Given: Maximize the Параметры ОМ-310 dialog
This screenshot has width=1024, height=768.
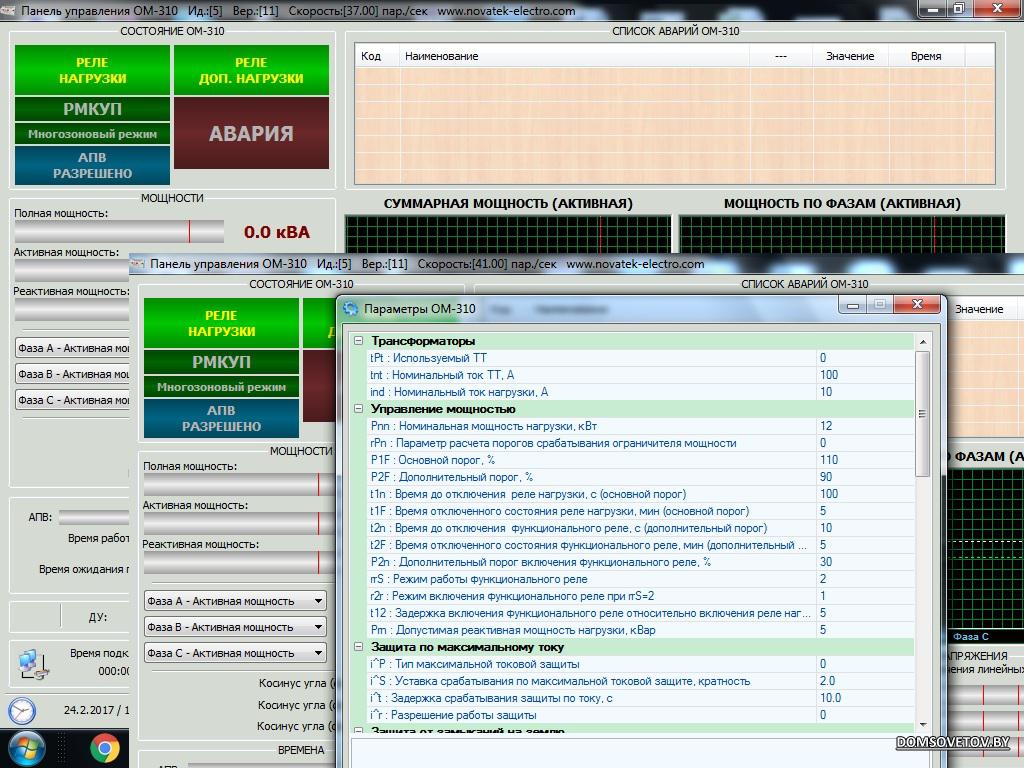Looking at the screenshot, I should 880,305.
